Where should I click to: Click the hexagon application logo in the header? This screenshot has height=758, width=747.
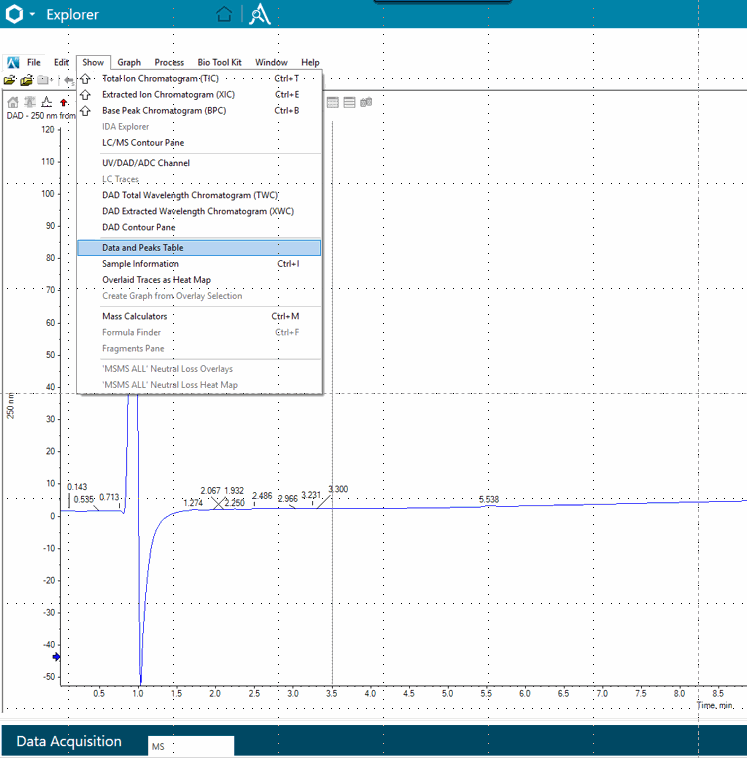(14, 15)
